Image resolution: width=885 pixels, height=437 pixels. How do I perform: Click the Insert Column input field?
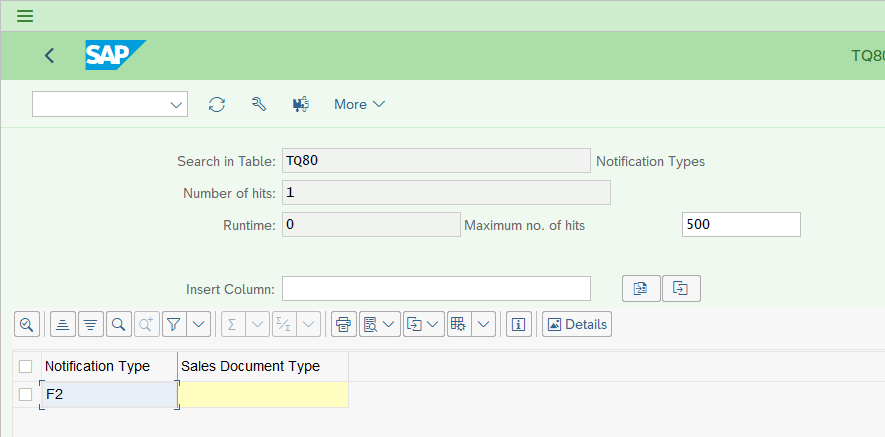pyautogui.click(x=436, y=289)
